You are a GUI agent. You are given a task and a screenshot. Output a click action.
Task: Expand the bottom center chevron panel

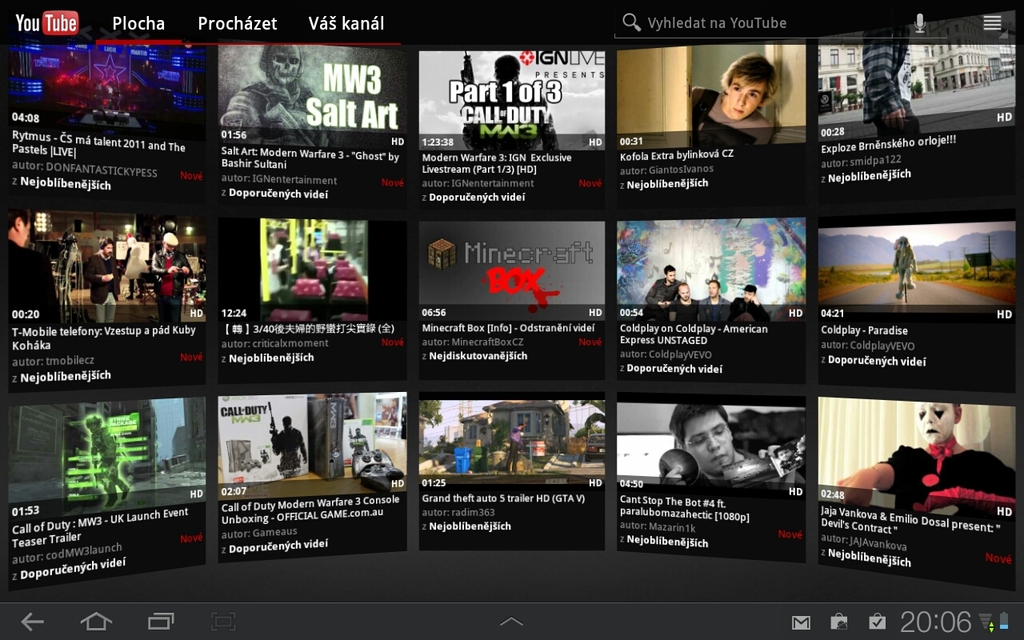pos(511,620)
